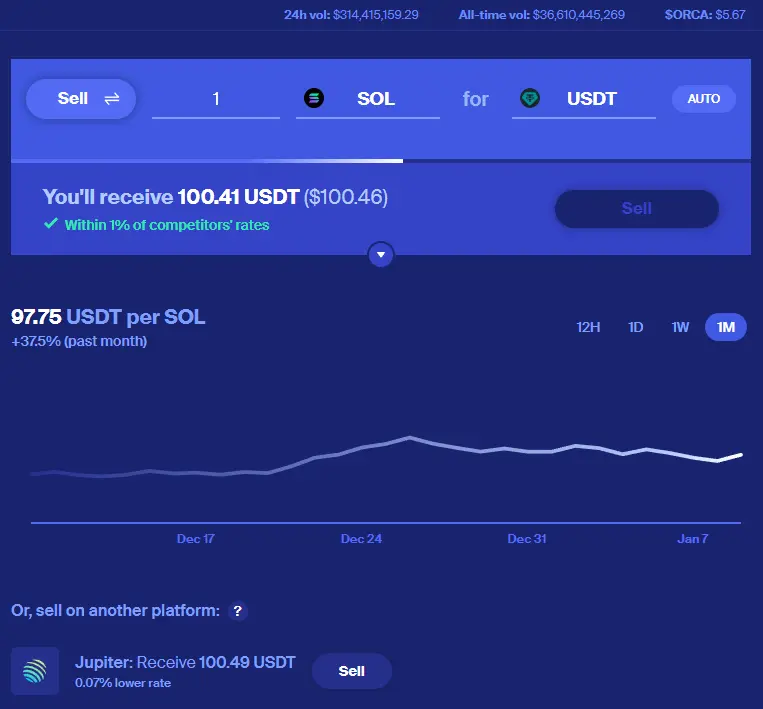
Task: Click the Jan 7 chart axis label
Action: tap(692, 539)
